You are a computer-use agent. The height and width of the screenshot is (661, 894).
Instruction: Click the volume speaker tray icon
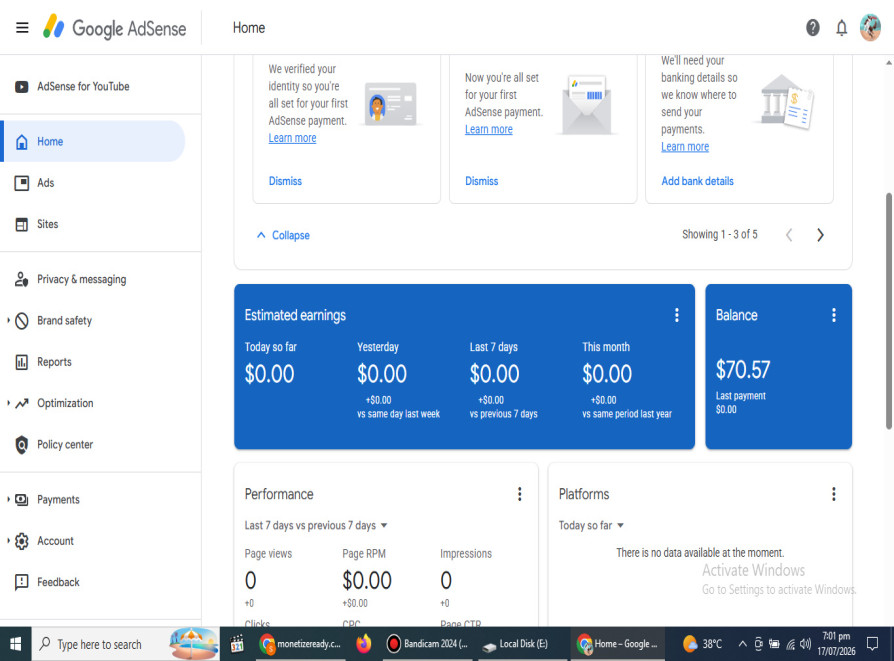coord(805,644)
